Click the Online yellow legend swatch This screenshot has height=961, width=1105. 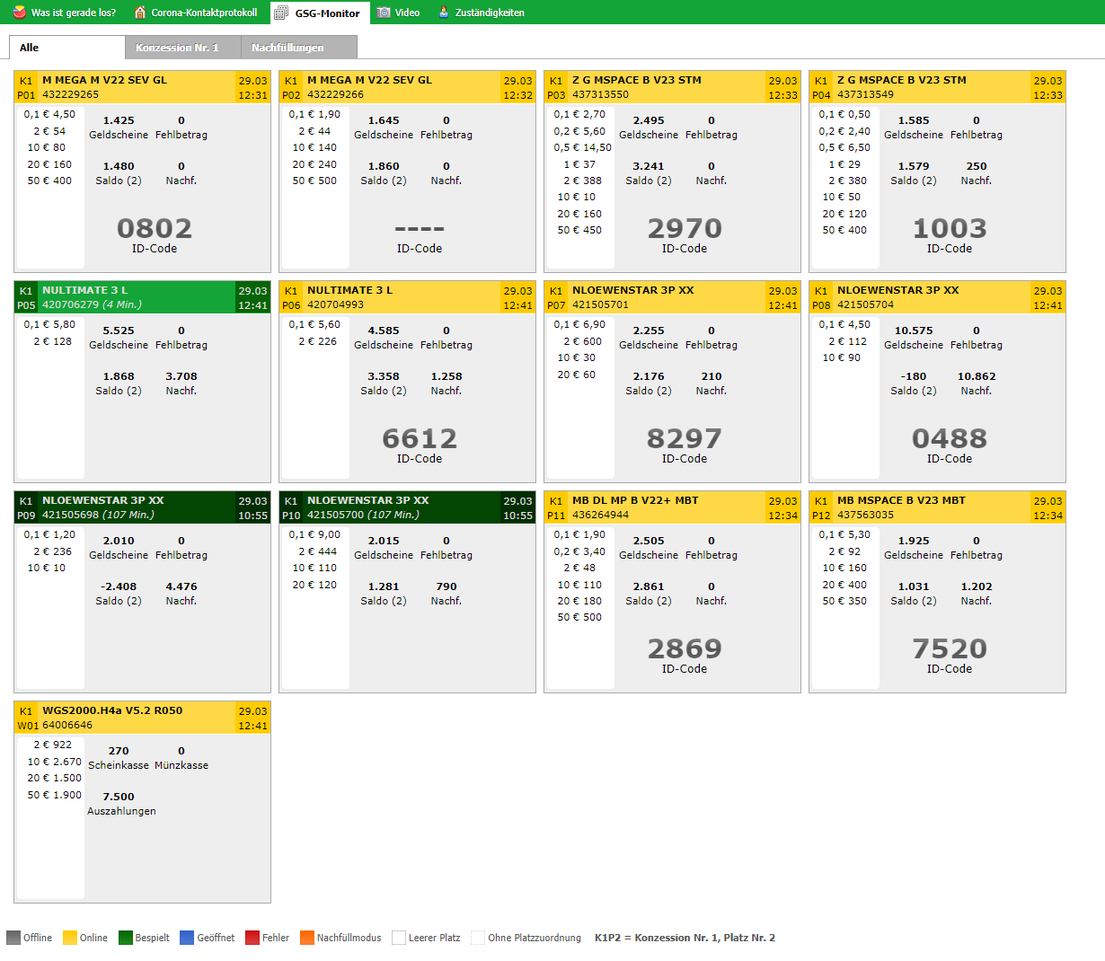coord(69,937)
